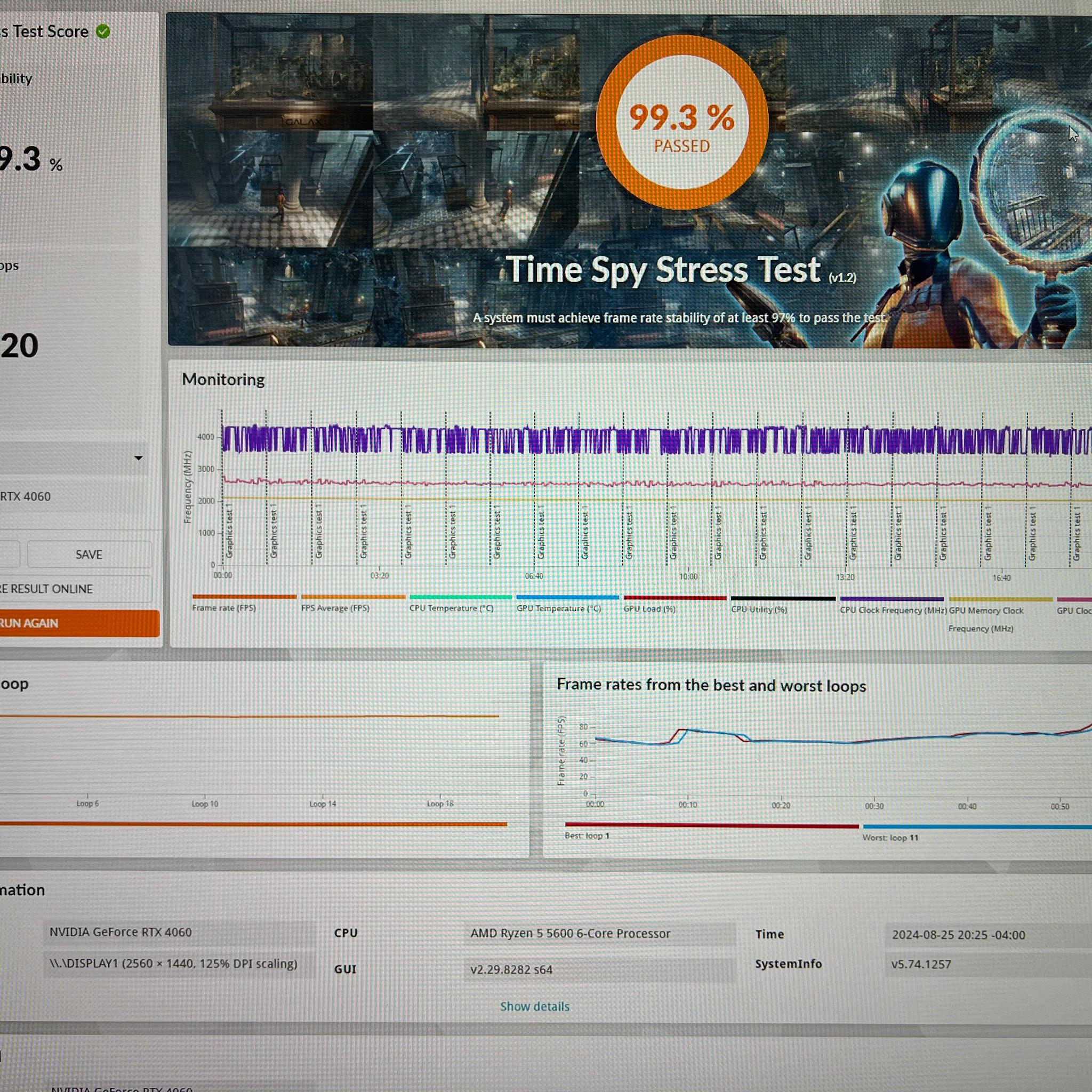
Task: Click the Frequency (MHz) axis title
Action: 188,487
